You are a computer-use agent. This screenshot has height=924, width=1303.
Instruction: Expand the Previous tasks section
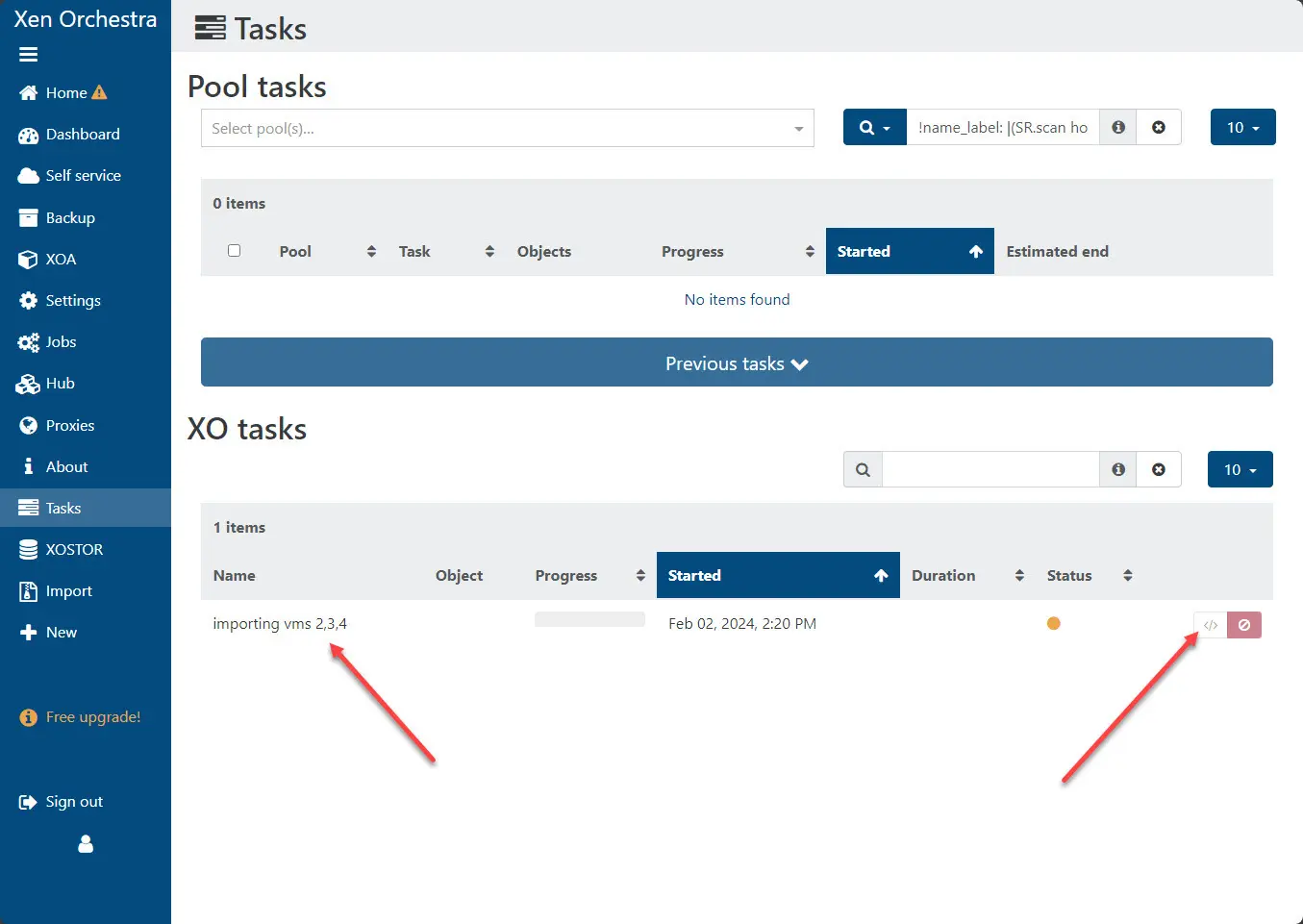[x=737, y=362]
